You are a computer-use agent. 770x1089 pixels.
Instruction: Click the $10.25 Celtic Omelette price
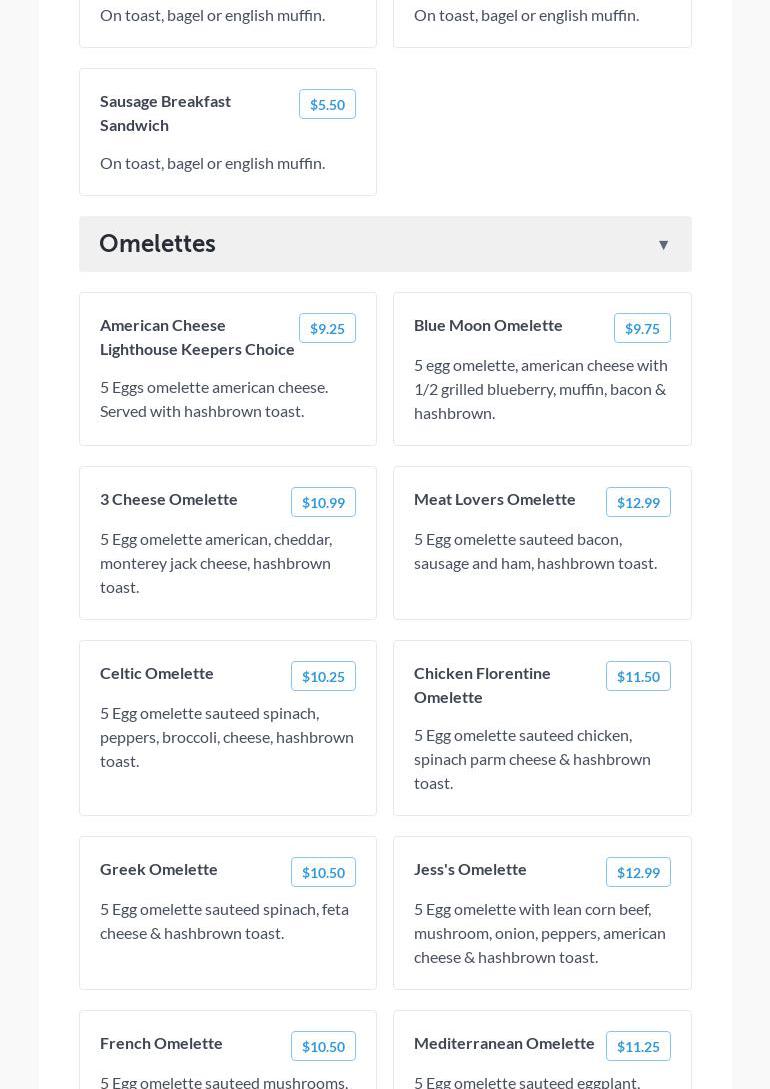point(323,676)
